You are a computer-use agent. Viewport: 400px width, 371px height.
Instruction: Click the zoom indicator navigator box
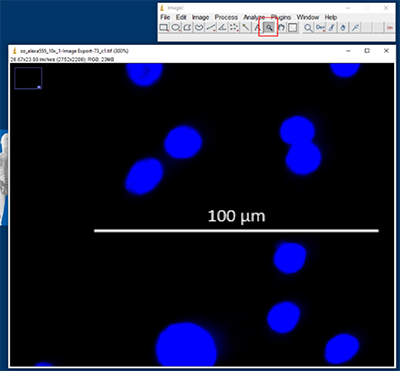tap(28, 78)
